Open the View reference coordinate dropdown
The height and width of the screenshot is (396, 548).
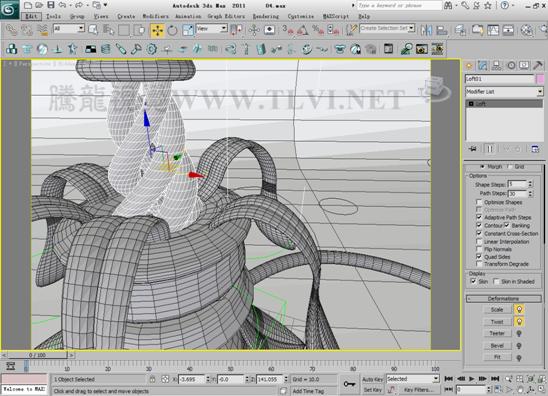pyautogui.click(x=211, y=29)
